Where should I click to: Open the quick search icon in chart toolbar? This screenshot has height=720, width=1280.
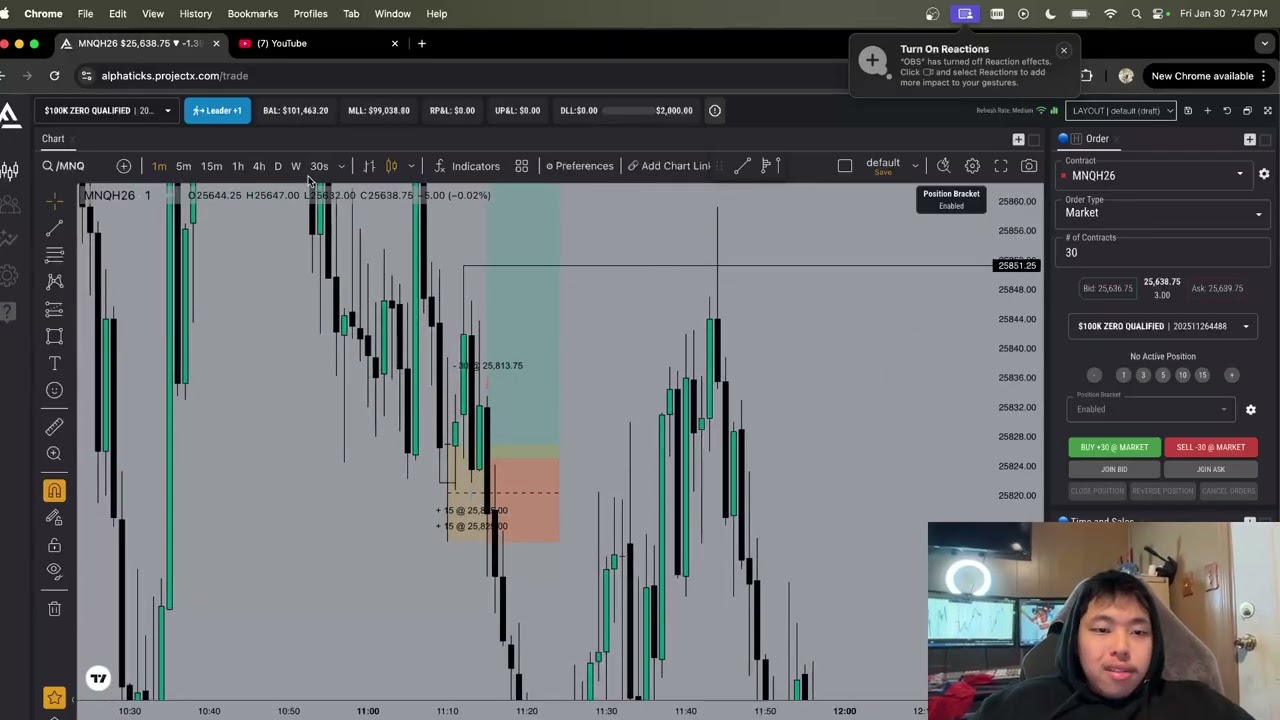pyautogui.click(x=943, y=166)
